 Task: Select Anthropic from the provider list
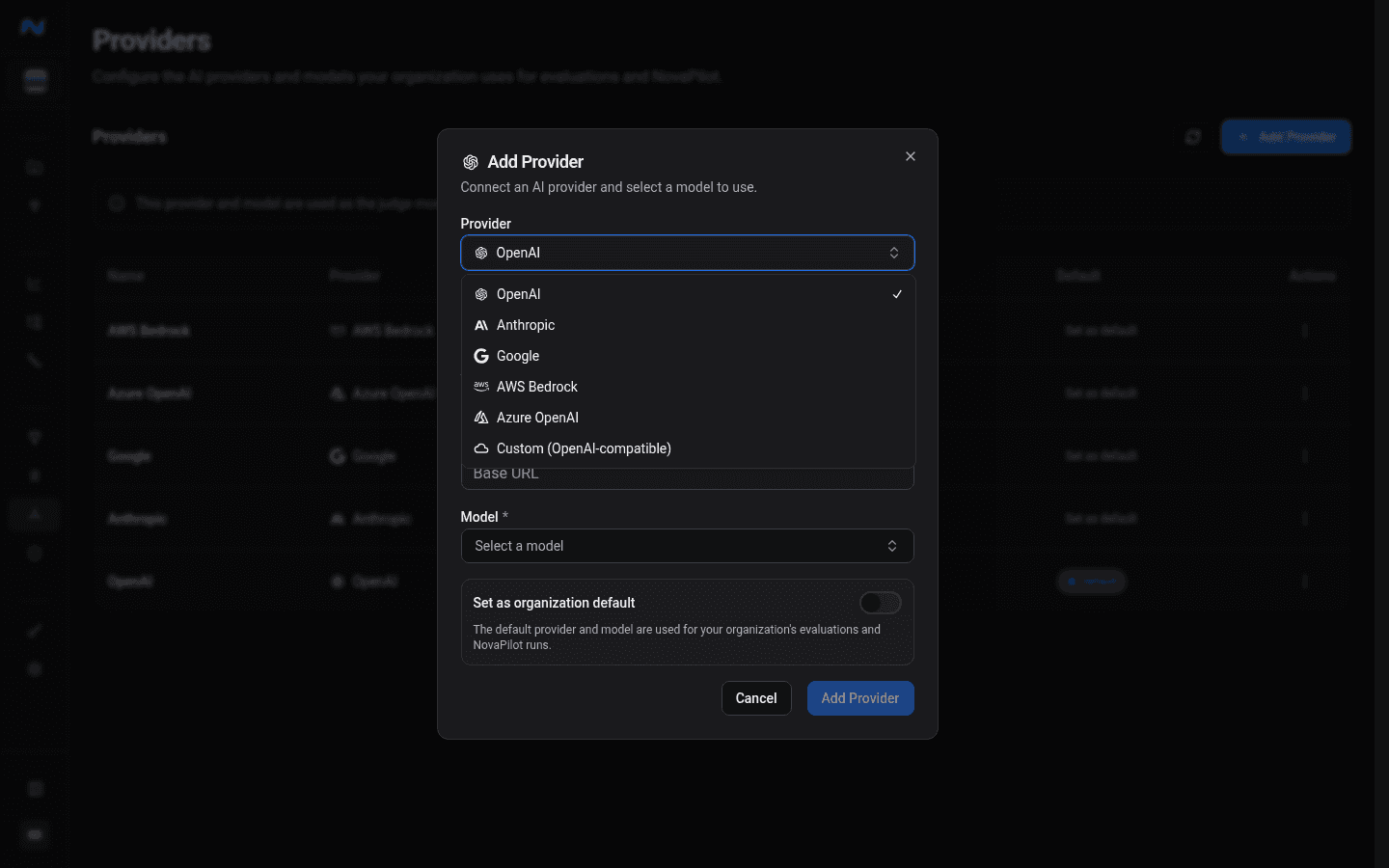click(x=687, y=325)
